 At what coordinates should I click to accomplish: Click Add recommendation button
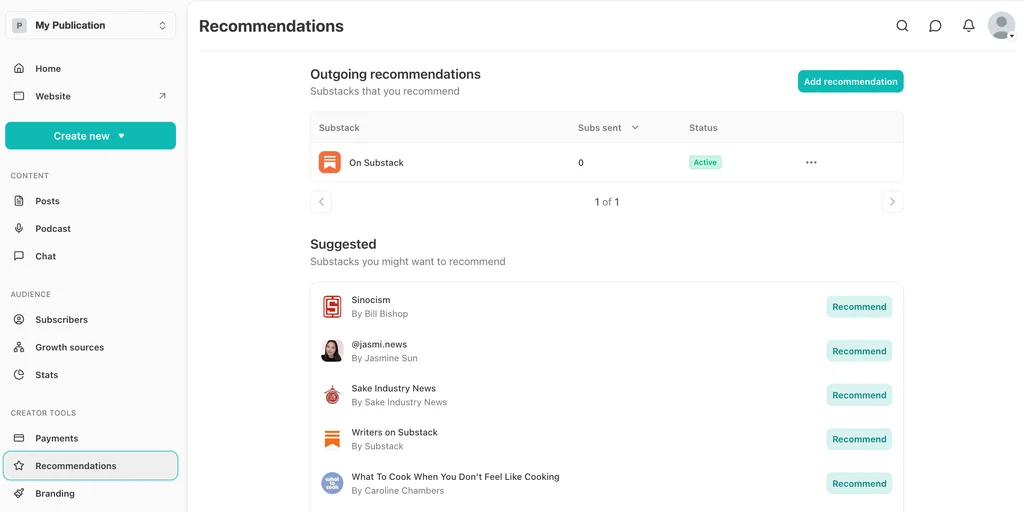[850, 82]
